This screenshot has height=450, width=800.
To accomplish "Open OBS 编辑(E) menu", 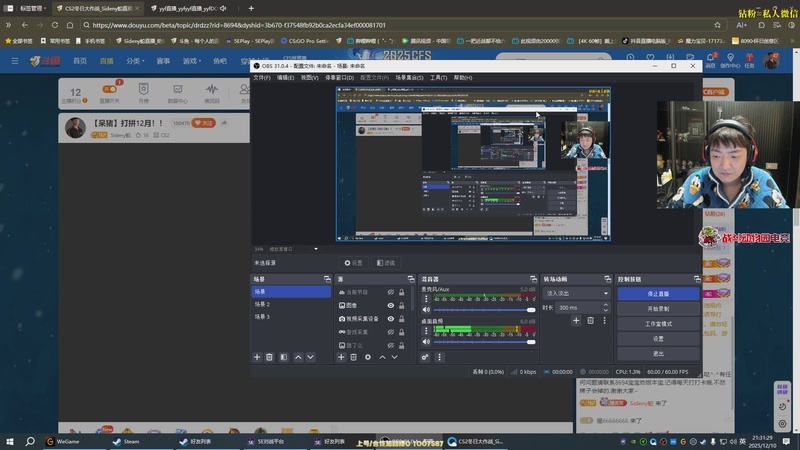I will tap(285, 78).
